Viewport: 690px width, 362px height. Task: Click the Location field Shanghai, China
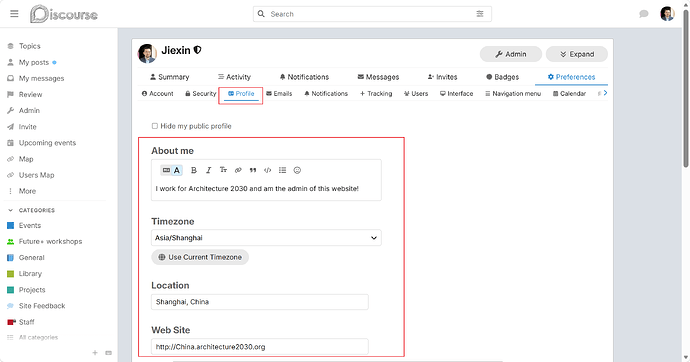pos(260,302)
